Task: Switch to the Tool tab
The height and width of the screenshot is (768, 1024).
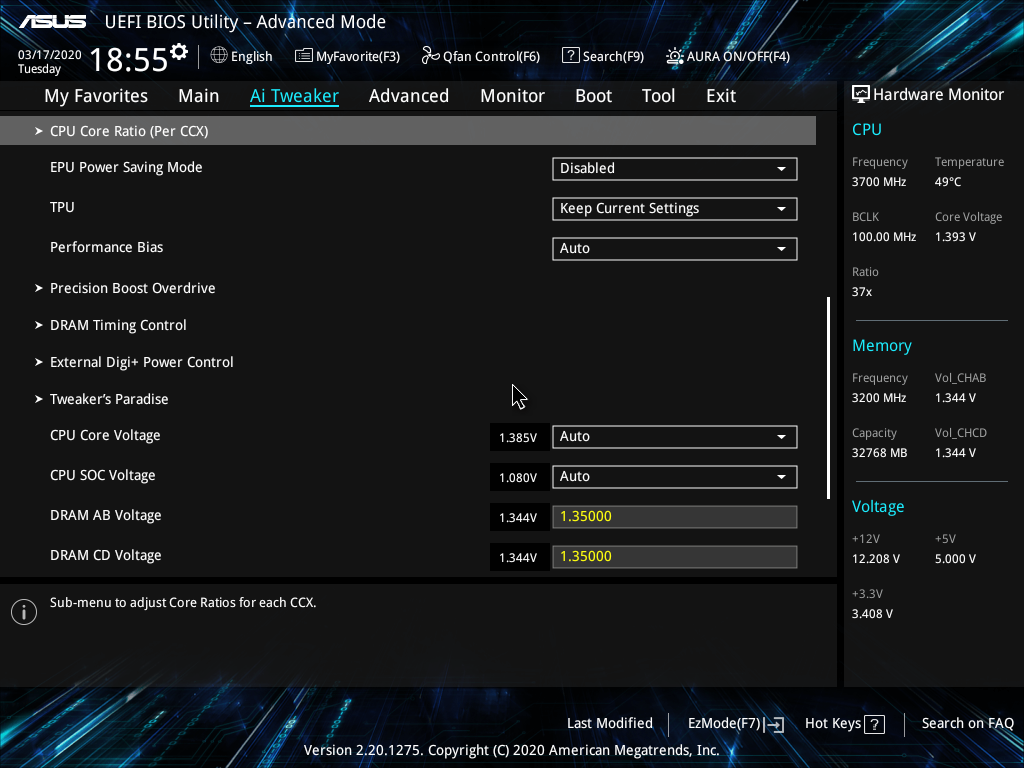Action: (658, 96)
